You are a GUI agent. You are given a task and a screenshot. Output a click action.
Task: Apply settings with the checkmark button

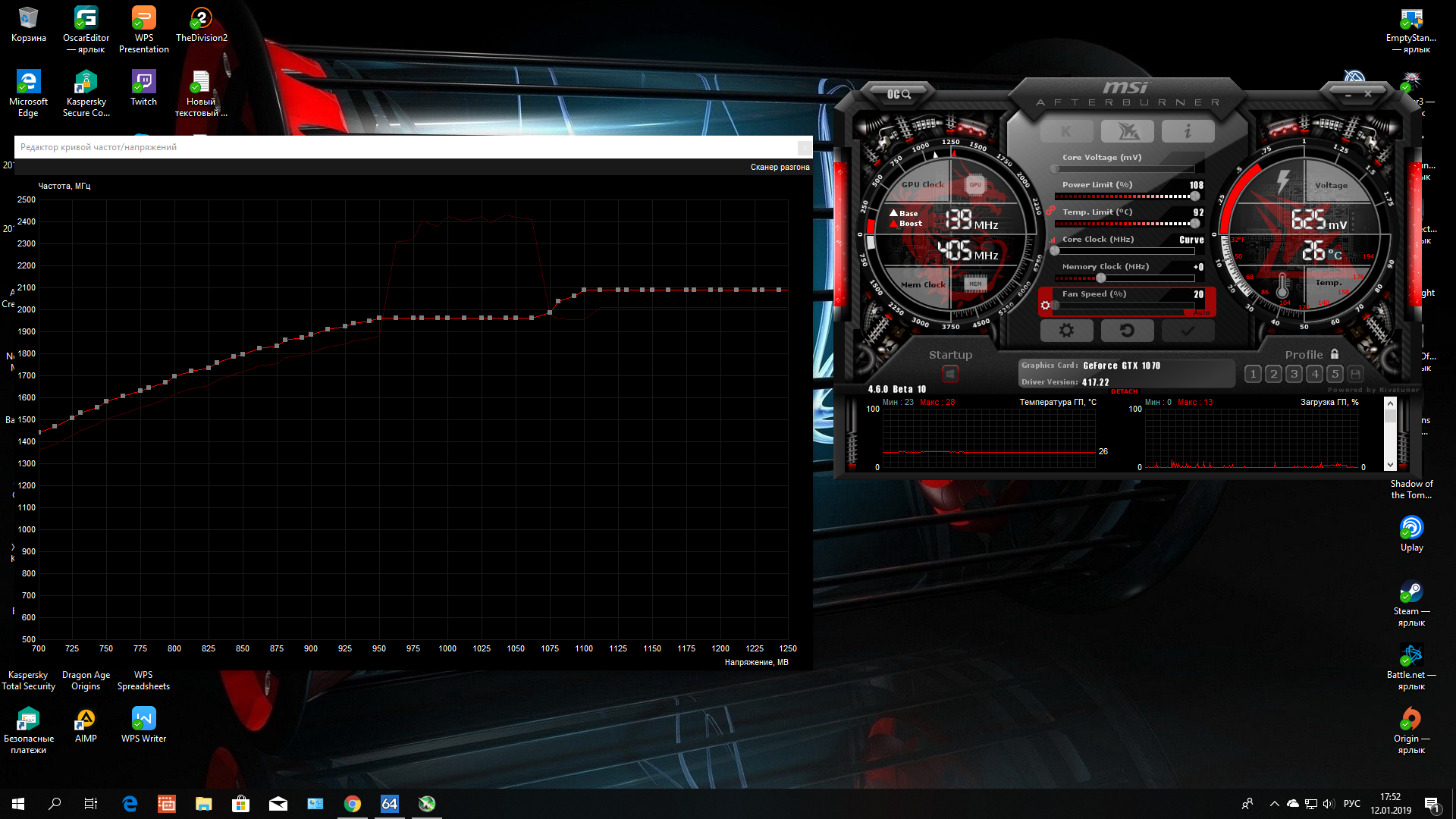pyautogui.click(x=1188, y=331)
